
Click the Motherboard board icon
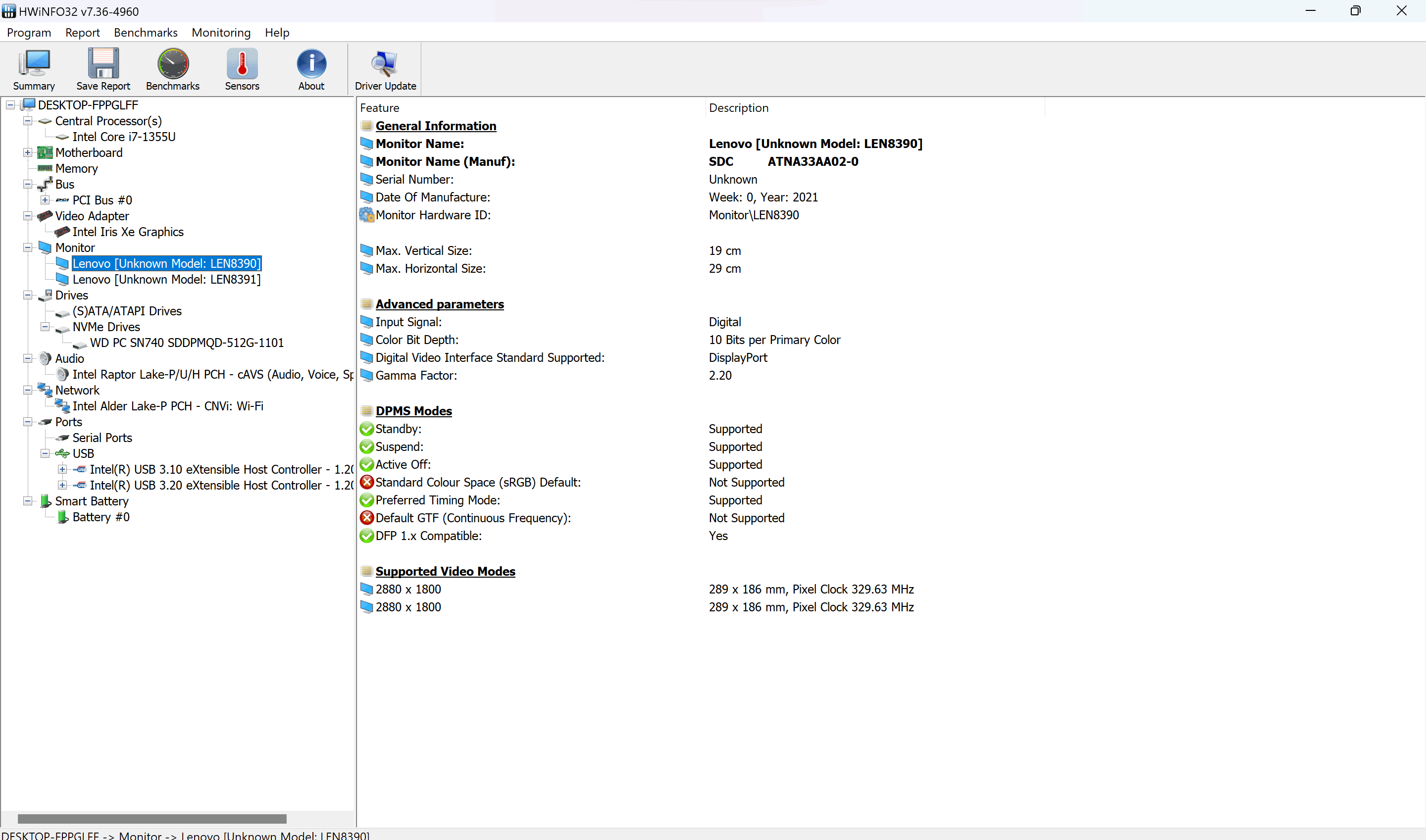point(45,152)
